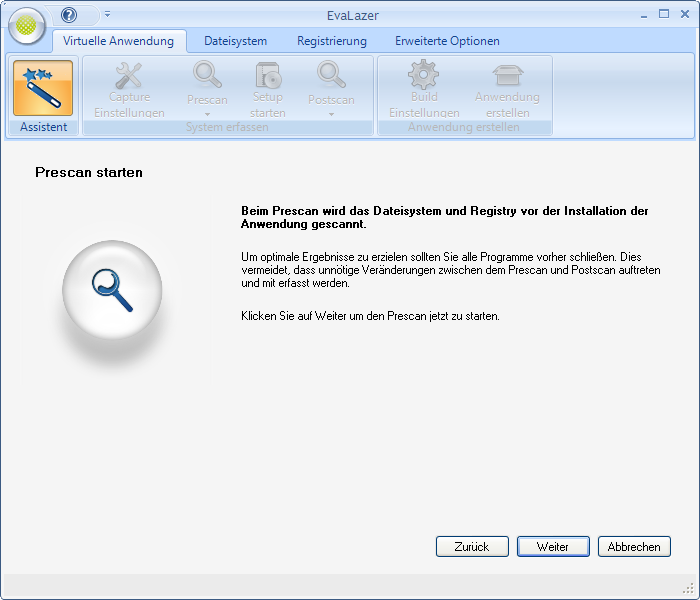Click the blue help question mark icon
Image resolution: width=700 pixels, height=600 pixels.
(x=69, y=15)
